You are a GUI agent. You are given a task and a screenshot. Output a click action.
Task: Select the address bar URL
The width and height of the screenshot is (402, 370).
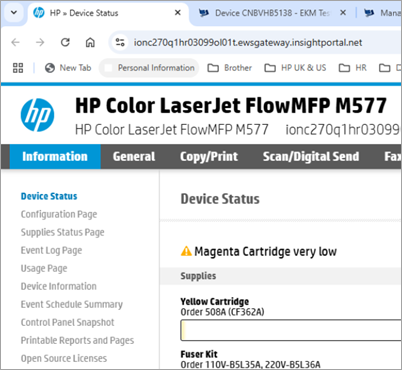point(248,43)
